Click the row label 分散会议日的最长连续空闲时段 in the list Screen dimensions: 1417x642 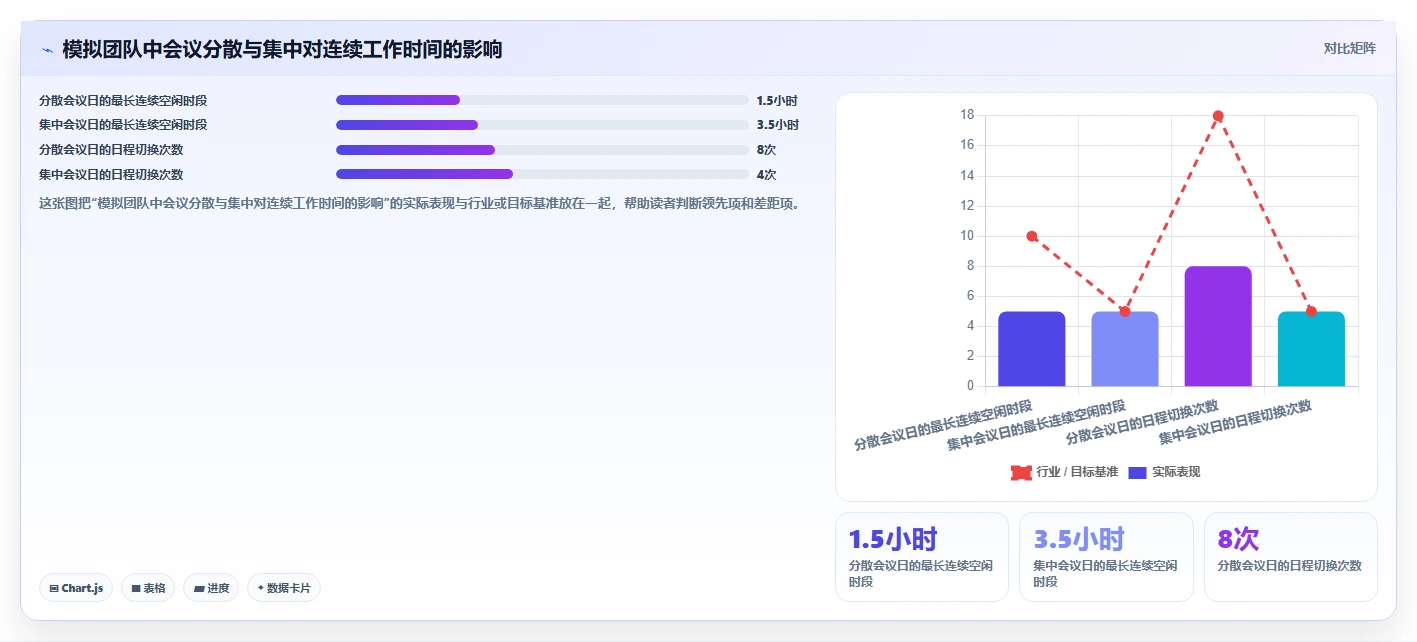click(x=123, y=100)
